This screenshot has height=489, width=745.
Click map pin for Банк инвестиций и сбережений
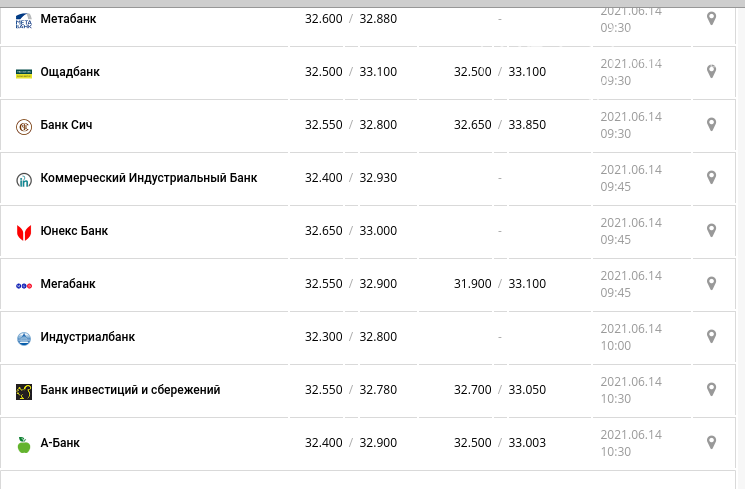point(711,389)
